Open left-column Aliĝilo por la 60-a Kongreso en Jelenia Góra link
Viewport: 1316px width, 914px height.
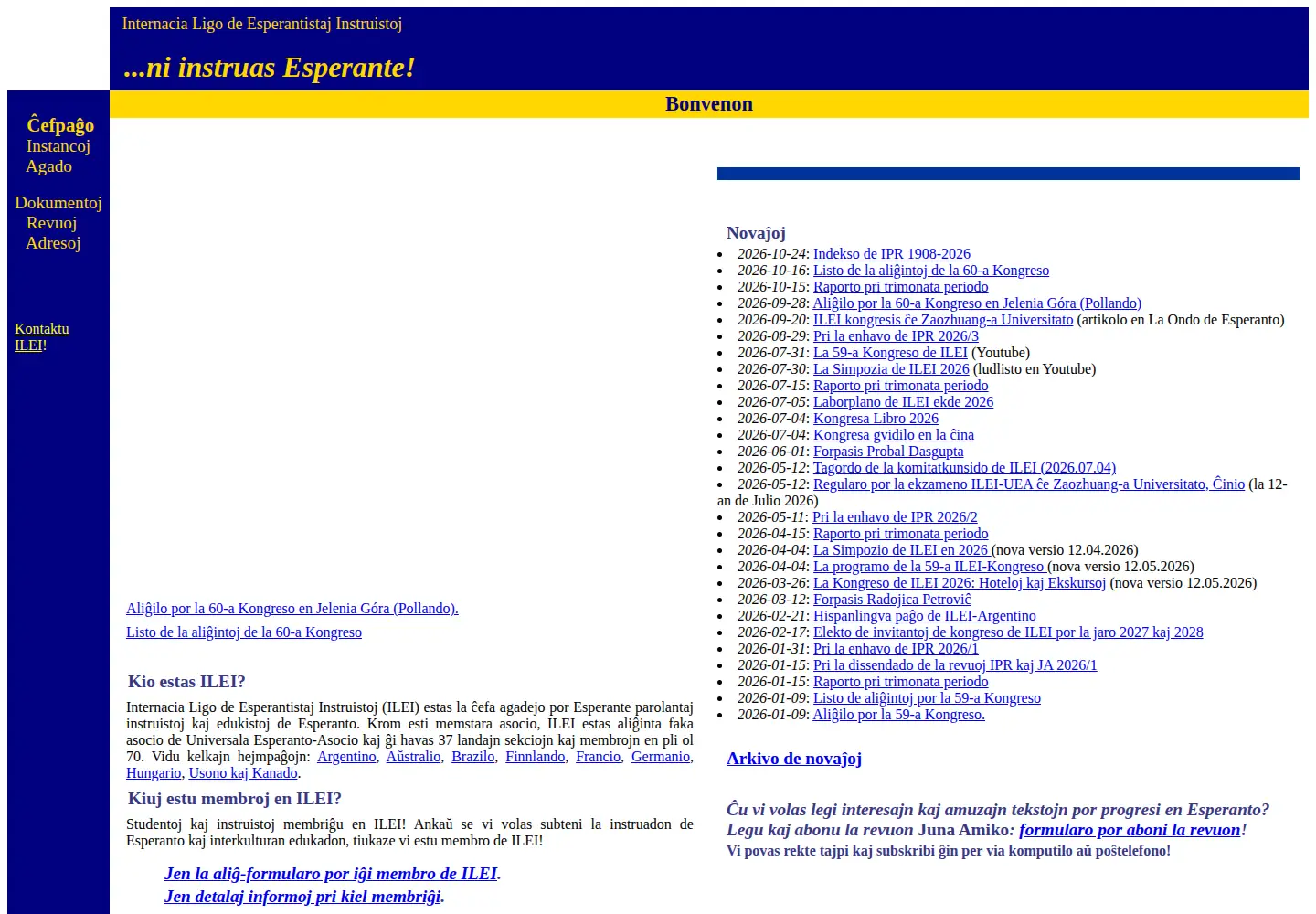point(292,609)
